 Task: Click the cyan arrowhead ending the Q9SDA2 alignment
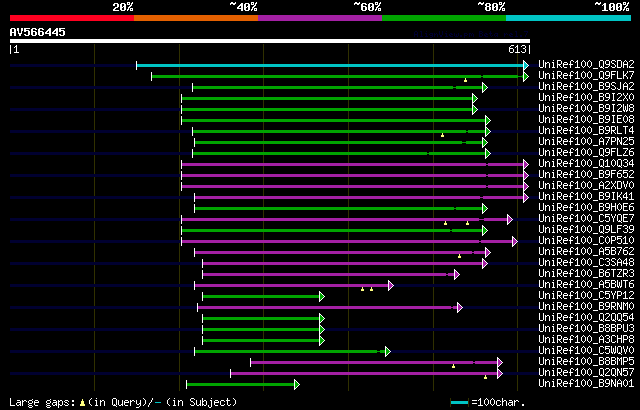point(526,65)
